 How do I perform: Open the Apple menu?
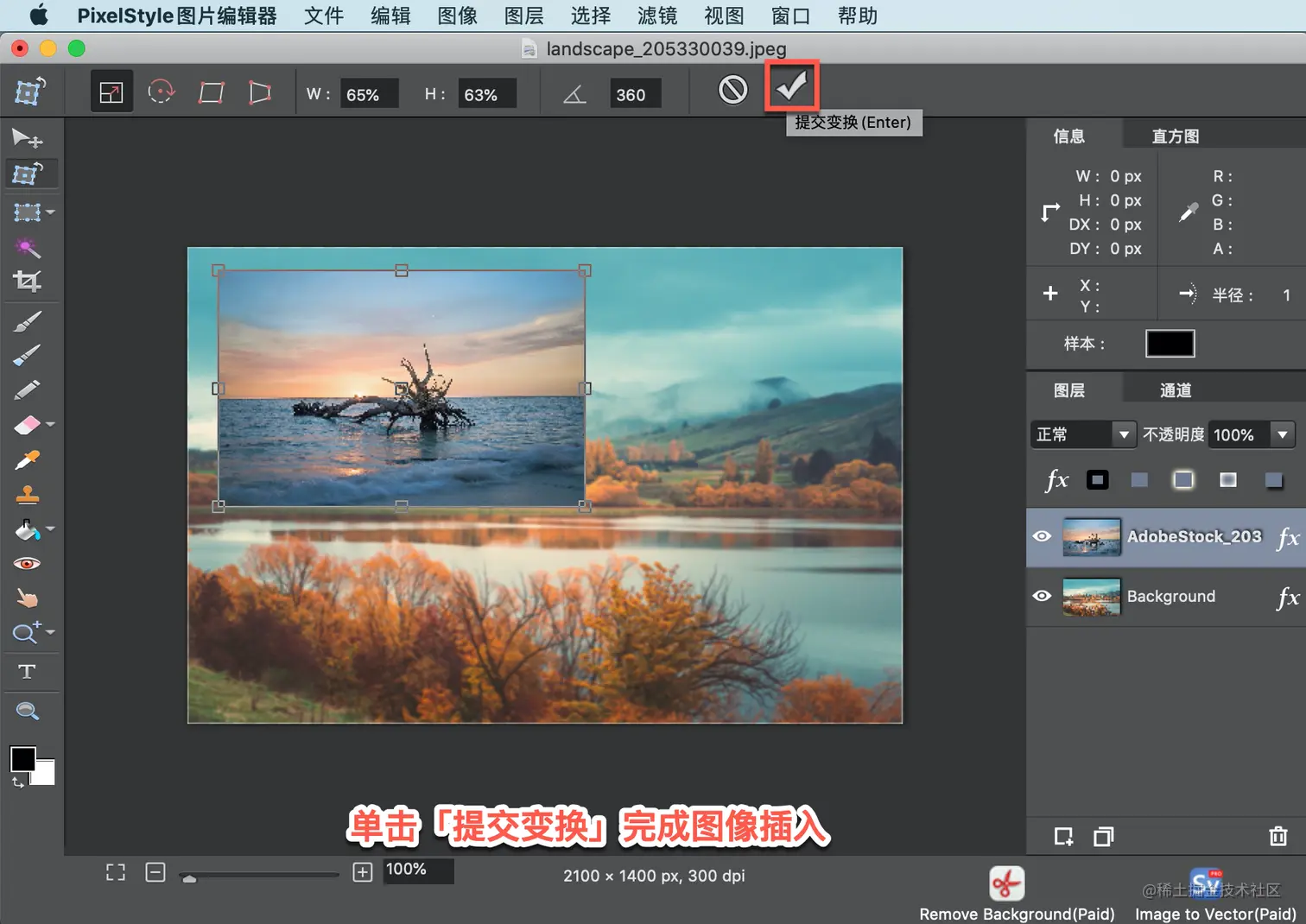[39, 15]
